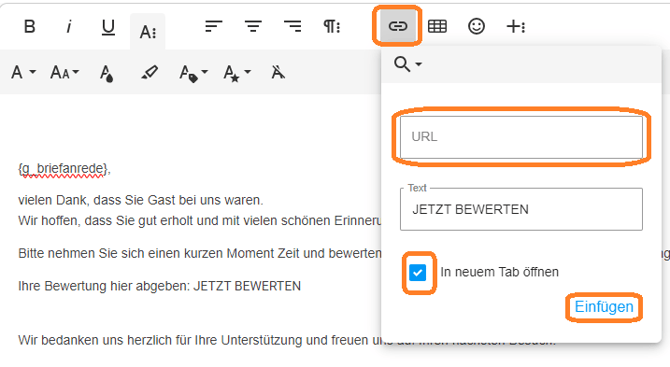The height and width of the screenshot is (367, 670).
Task: Click the {g_briefanrede} placeholder text
Action: (65, 169)
